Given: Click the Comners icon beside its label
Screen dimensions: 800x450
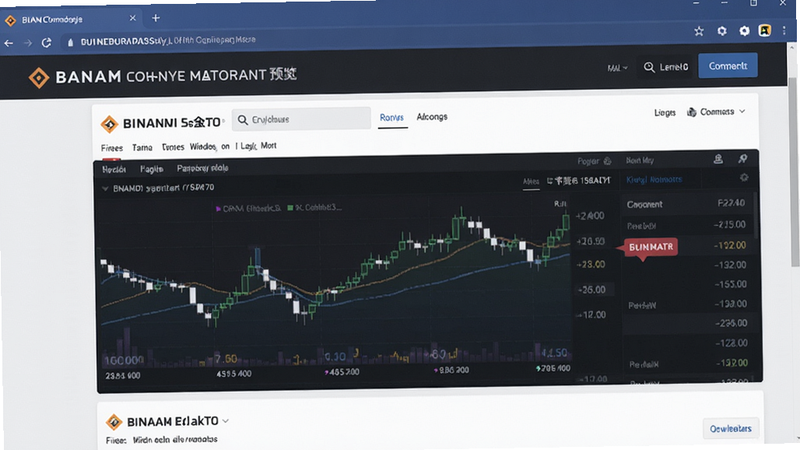Looking at the screenshot, I should coord(692,112).
